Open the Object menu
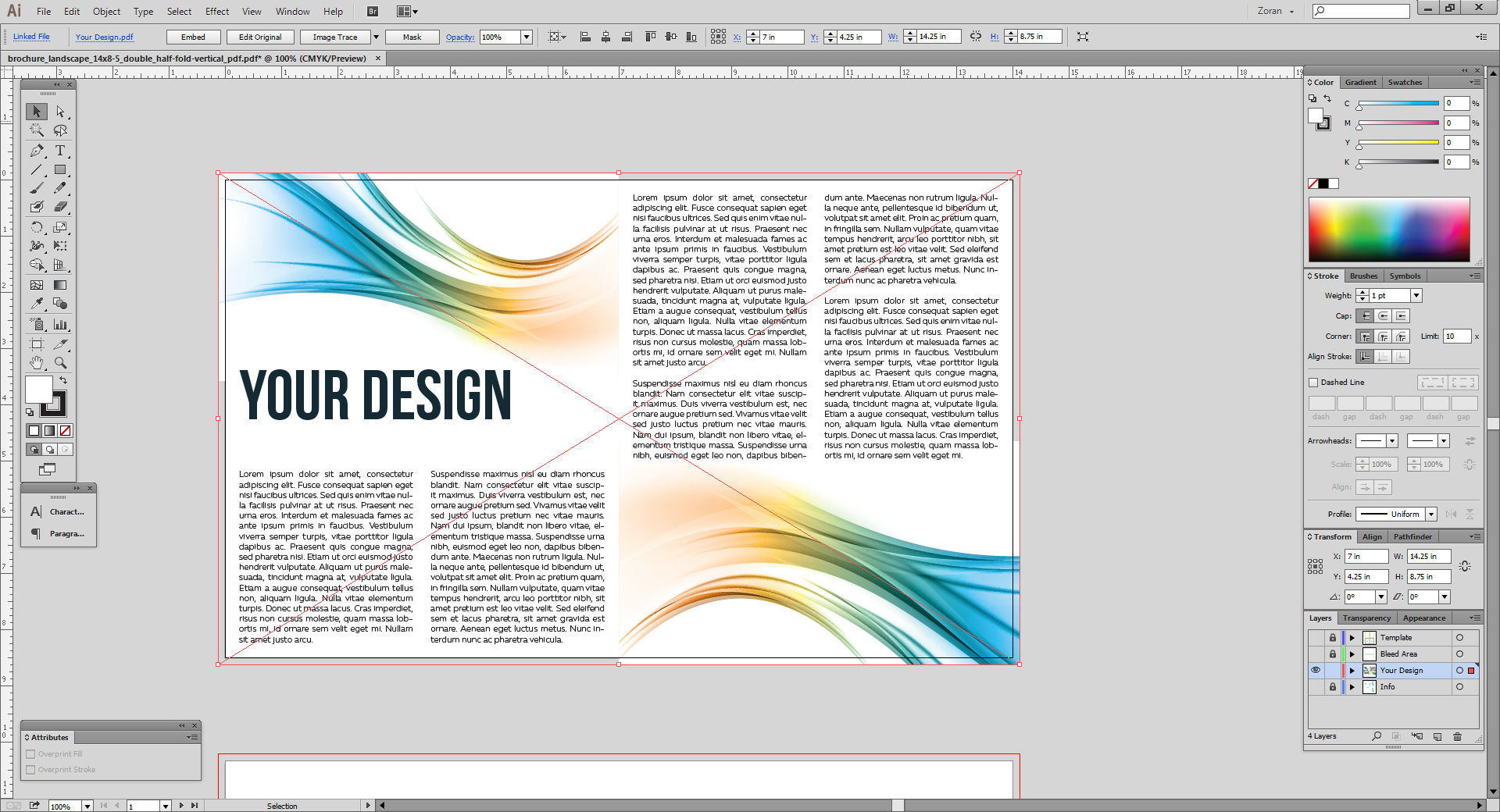This screenshot has width=1500, height=812. coord(106,12)
